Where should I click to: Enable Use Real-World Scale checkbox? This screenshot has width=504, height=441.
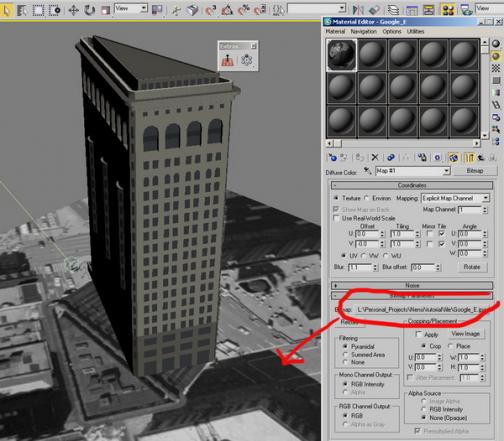pyautogui.click(x=336, y=218)
